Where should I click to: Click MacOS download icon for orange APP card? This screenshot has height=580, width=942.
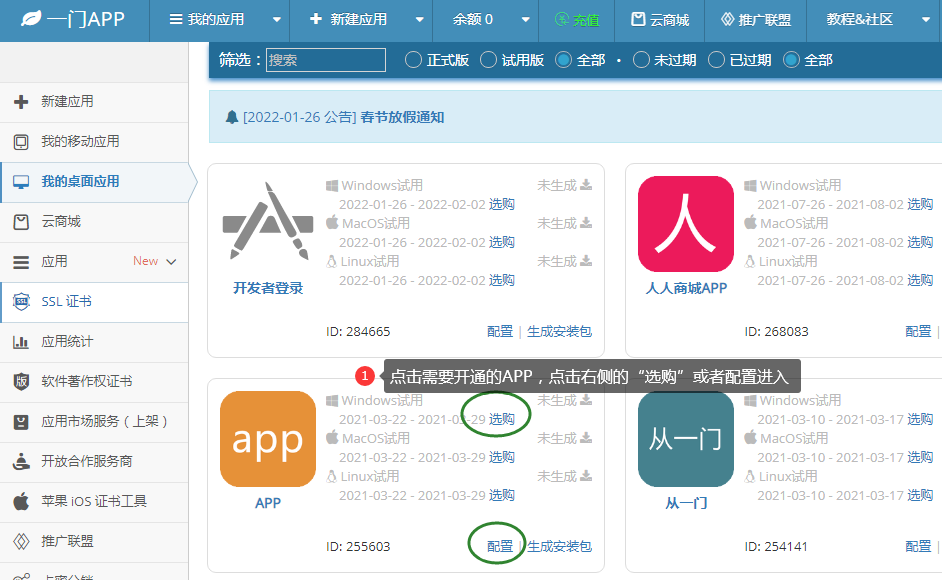click(x=586, y=438)
